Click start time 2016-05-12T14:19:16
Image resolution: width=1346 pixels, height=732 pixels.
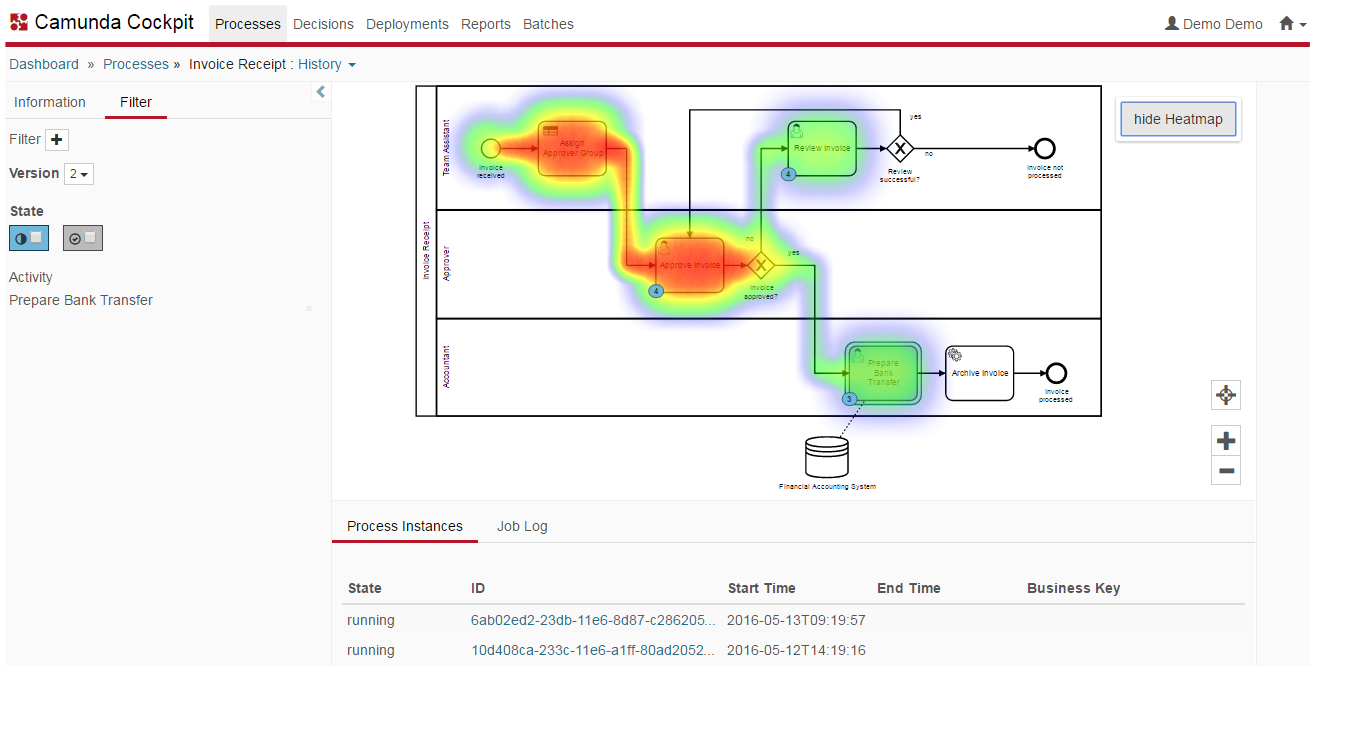click(x=796, y=650)
